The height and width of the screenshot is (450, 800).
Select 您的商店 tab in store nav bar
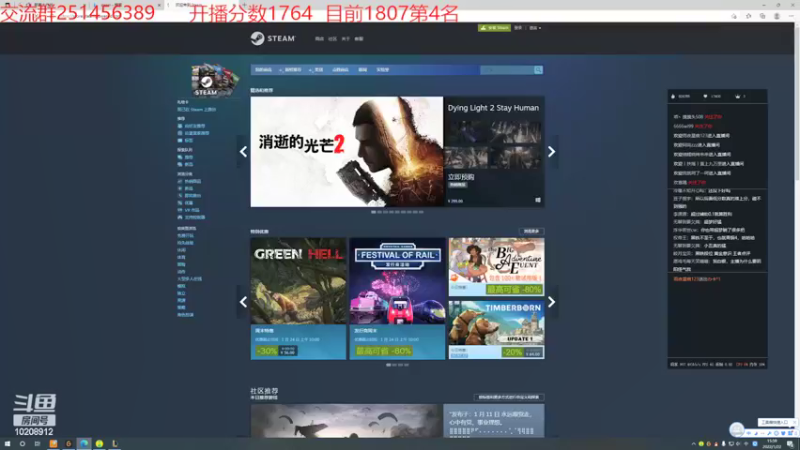(x=263, y=70)
